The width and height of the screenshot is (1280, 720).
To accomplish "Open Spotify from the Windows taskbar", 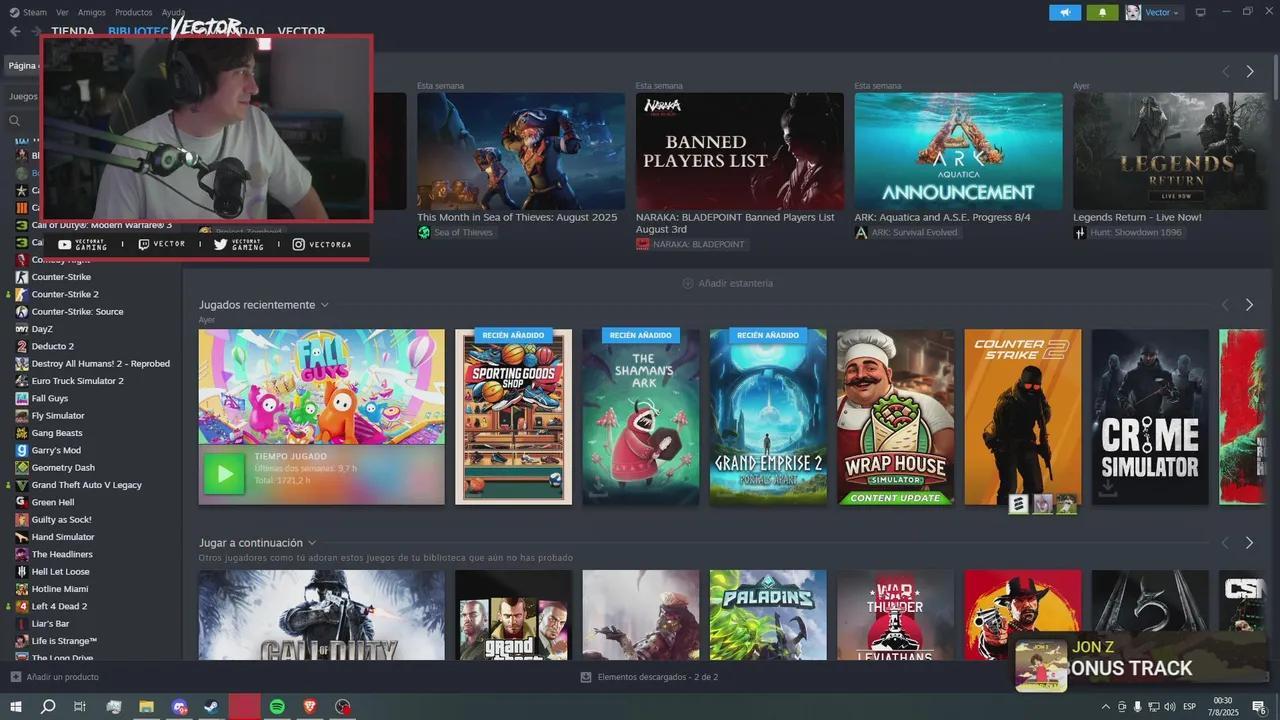I will [278, 707].
